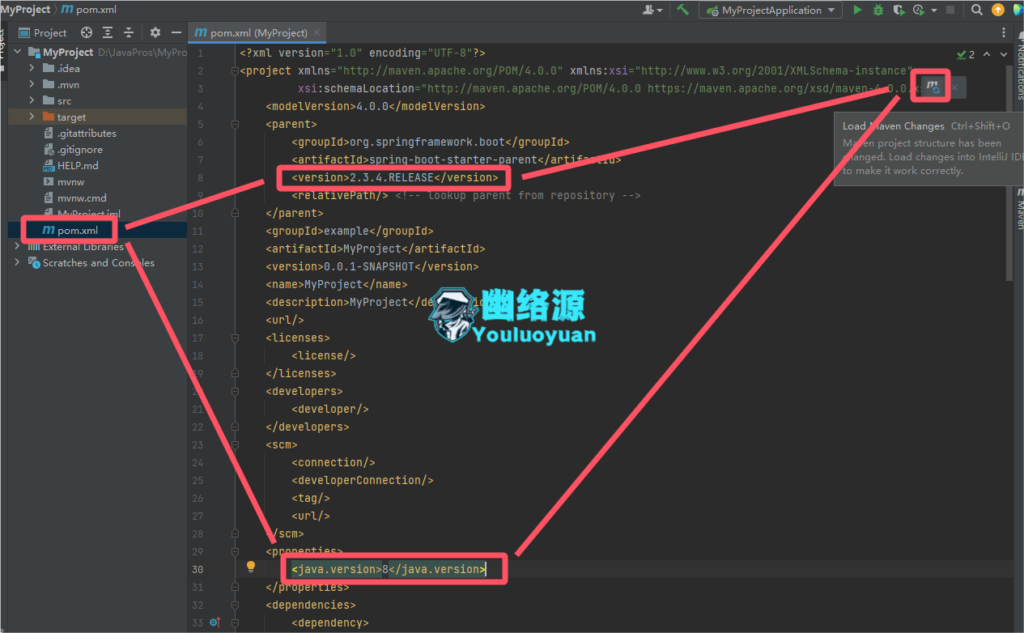The width and height of the screenshot is (1024, 633).
Task: Click artifactId MyProject line
Action: (x=376, y=249)
